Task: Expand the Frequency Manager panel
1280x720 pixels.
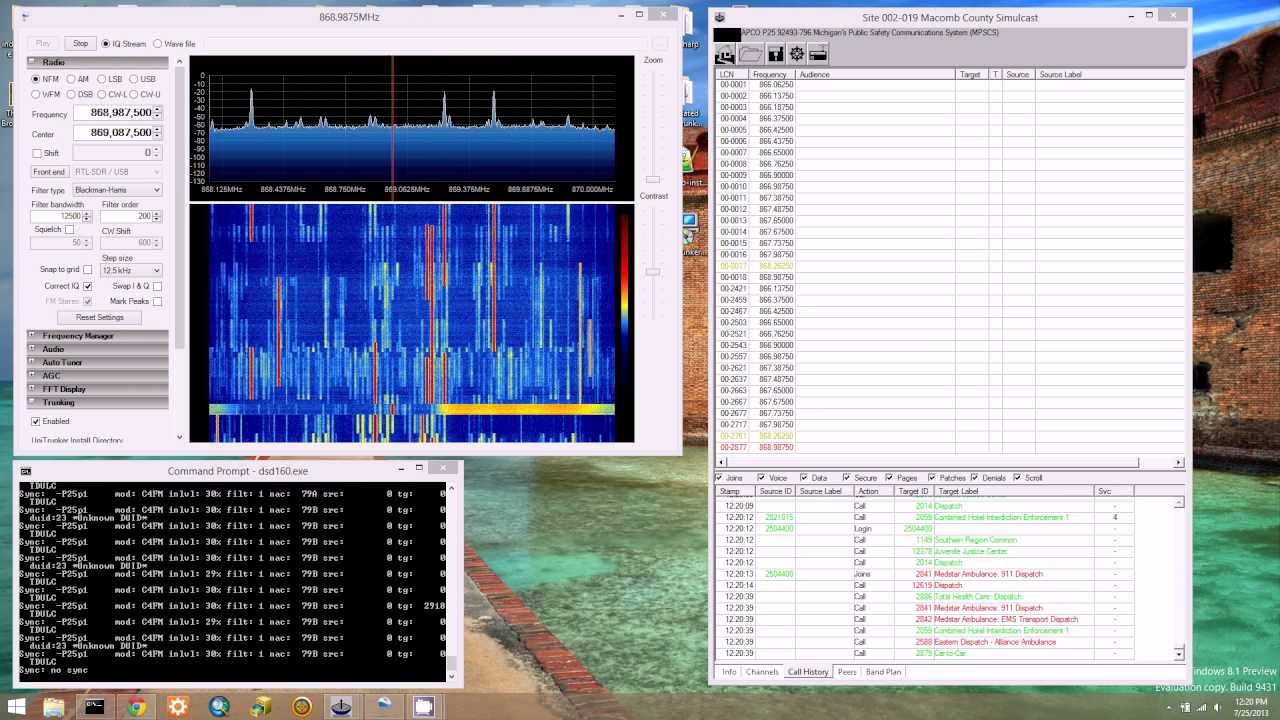Action: (98, 336)
